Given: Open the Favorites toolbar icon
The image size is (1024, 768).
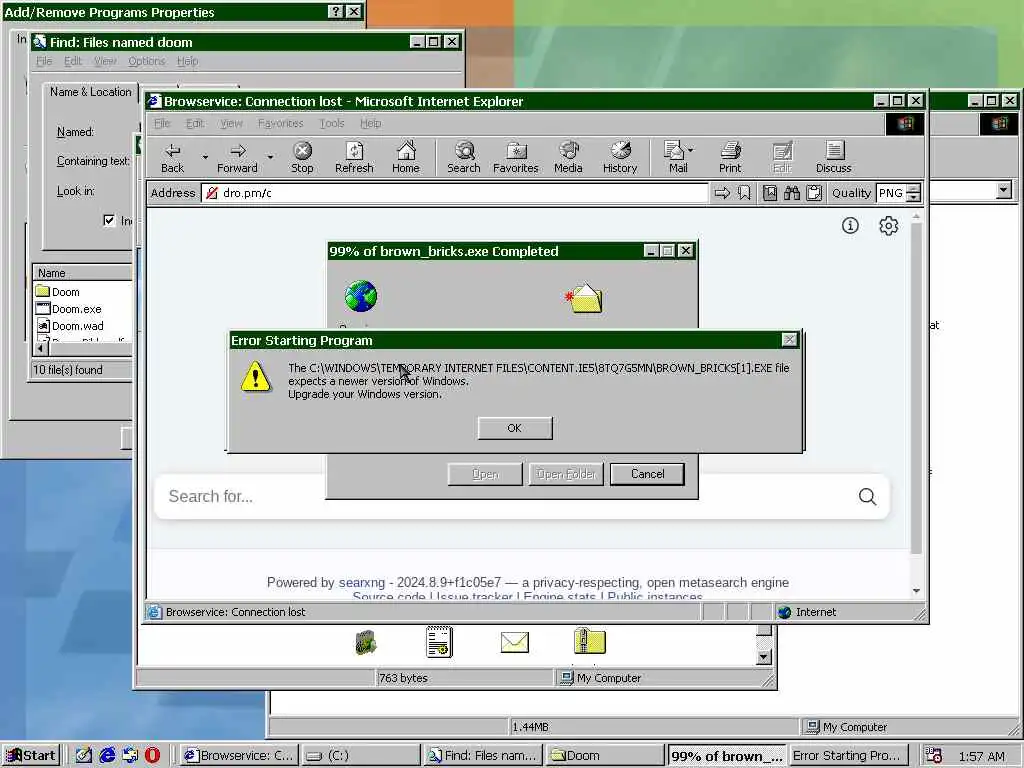Looking at the screenshot, I should click(x=515, y=158).
